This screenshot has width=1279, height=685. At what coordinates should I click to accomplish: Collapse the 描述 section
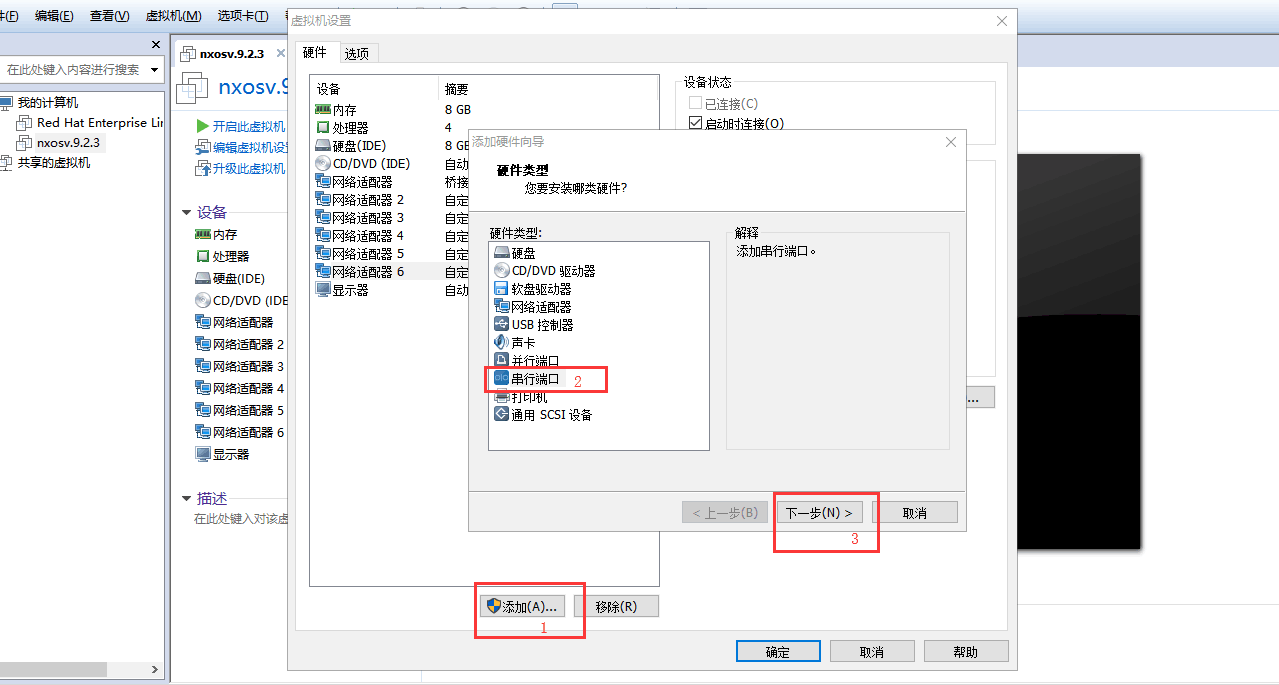pyautogui.click(x=187, y=497)
